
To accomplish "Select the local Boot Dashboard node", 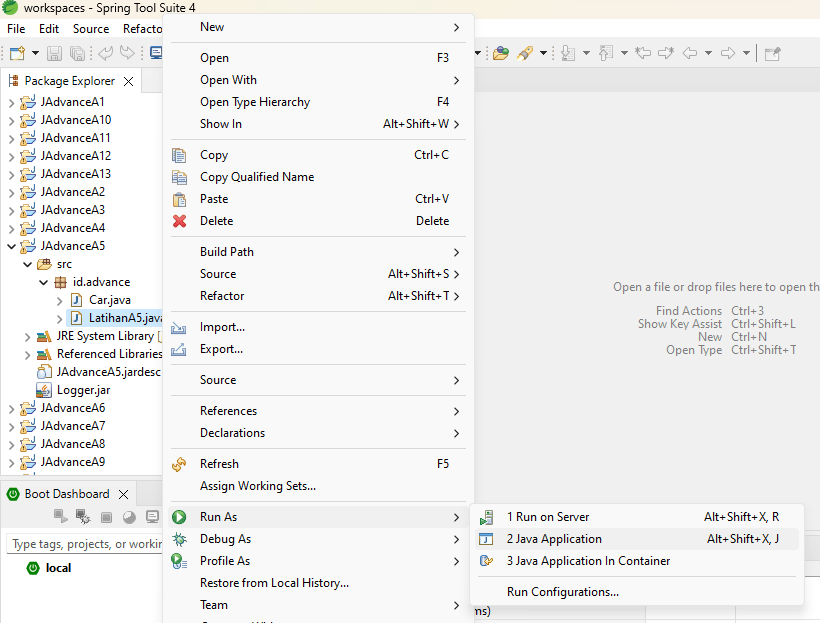I will (x=49, y=568).
